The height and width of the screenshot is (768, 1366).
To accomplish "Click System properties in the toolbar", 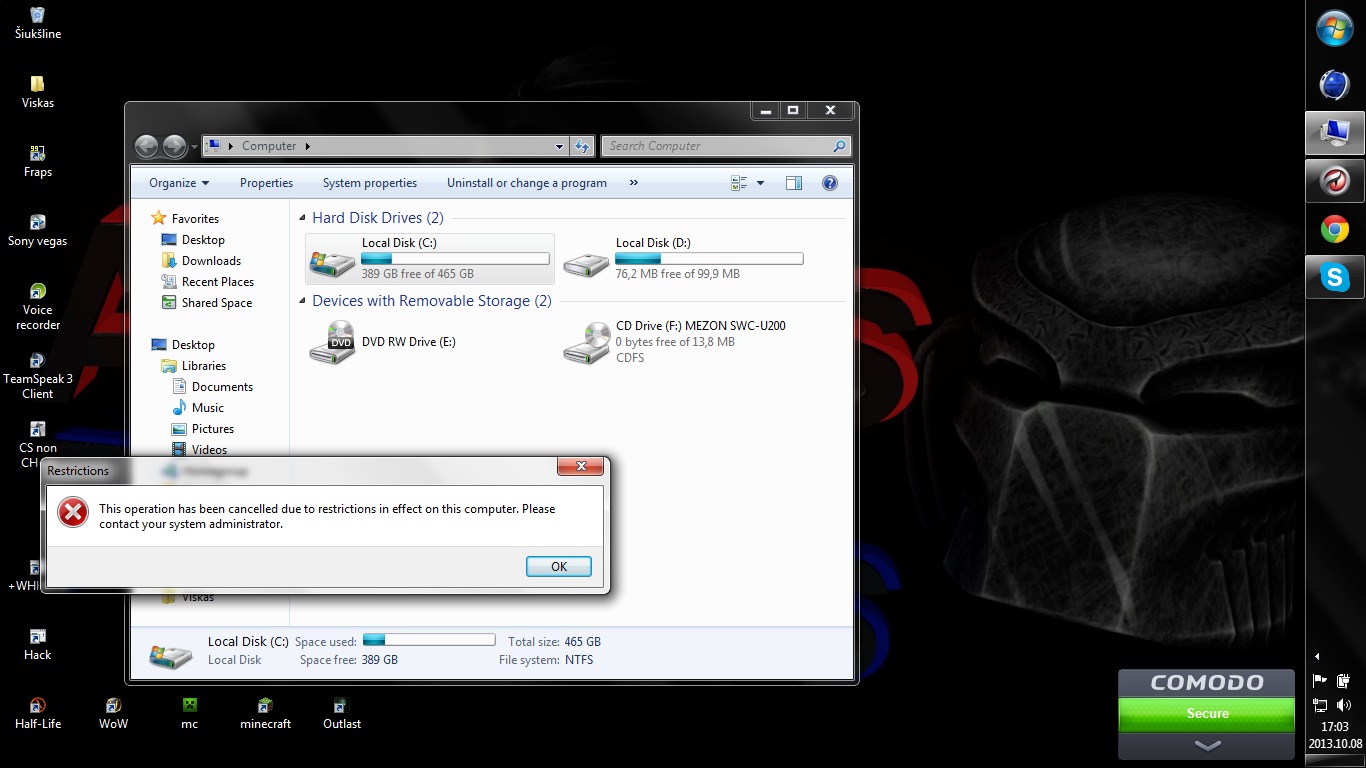I will 370,183.
